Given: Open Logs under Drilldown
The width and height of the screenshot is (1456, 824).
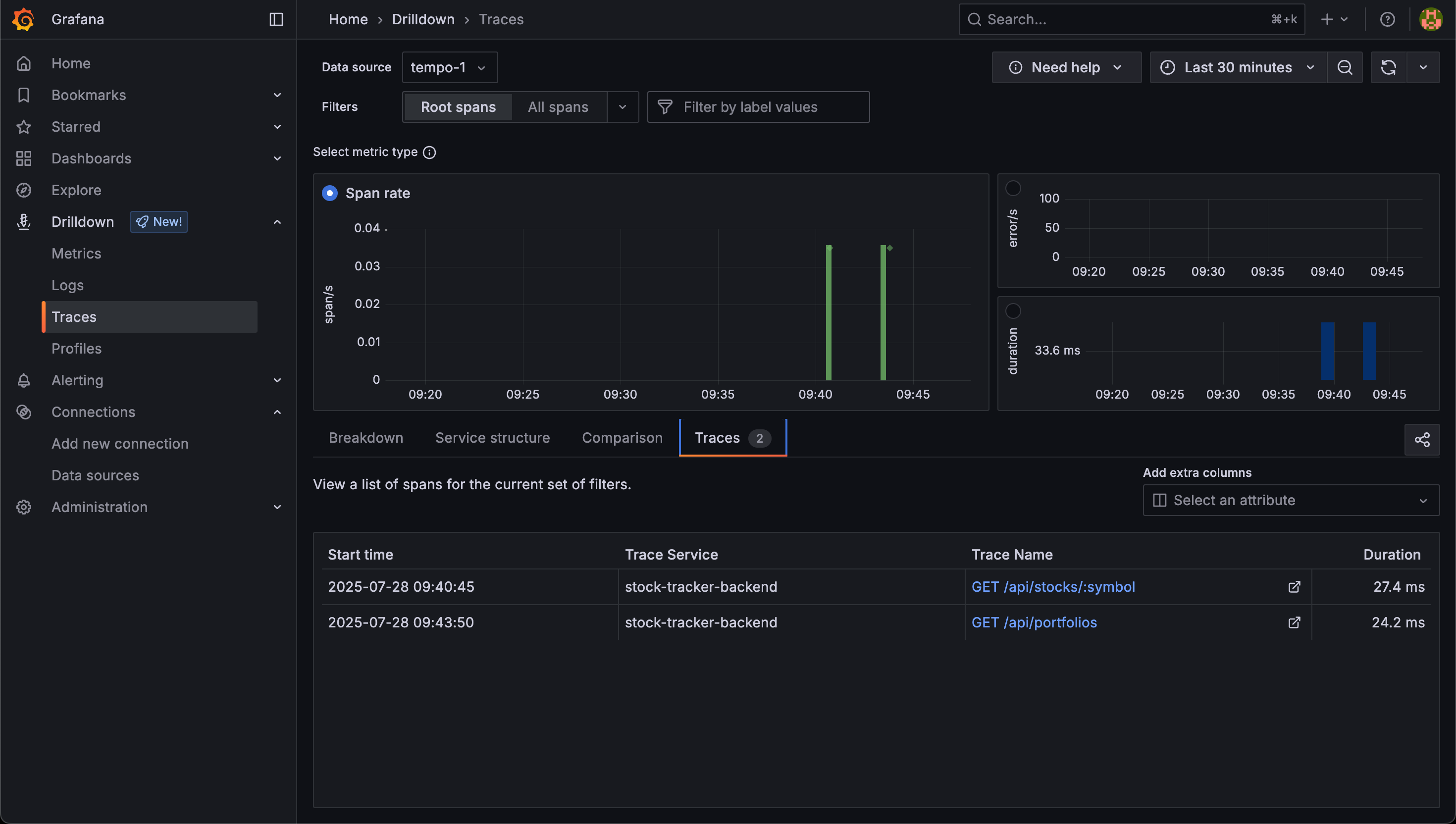Looking at the screenshot, I should (67, 285).
